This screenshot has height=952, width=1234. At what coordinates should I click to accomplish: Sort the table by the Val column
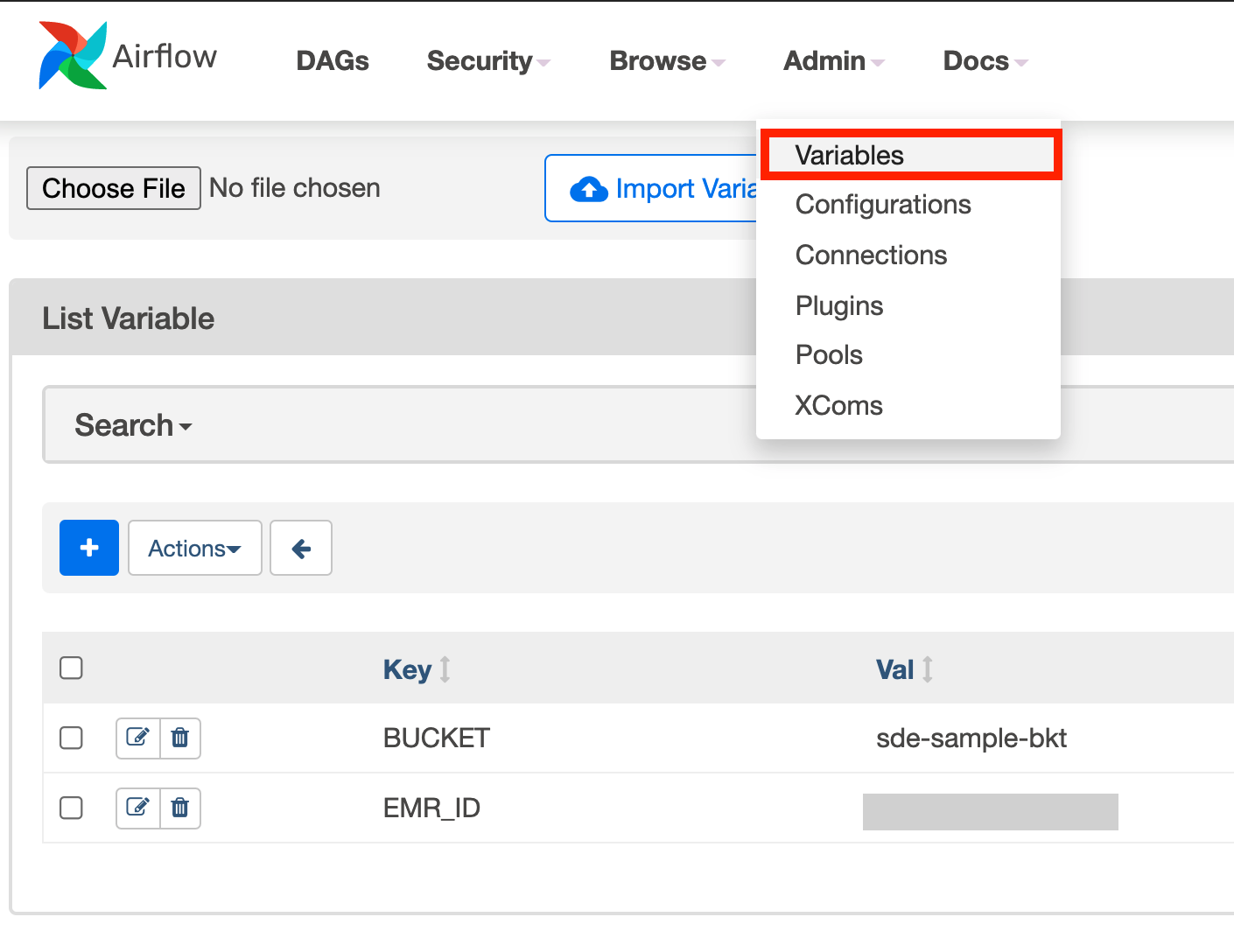tap(904, 669)
